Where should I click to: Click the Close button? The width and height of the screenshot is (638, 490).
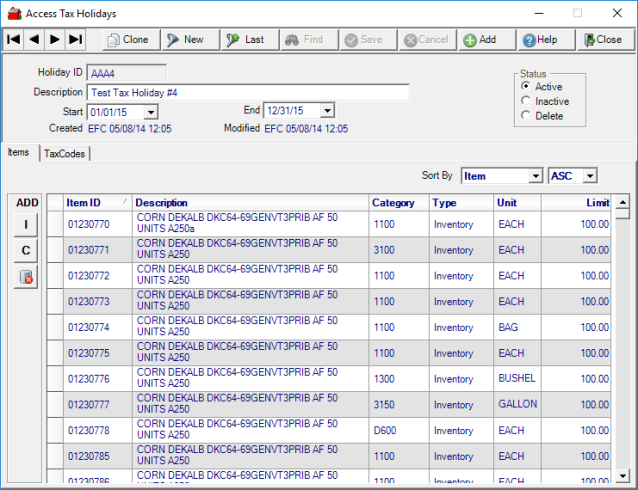tap(602, 39)
